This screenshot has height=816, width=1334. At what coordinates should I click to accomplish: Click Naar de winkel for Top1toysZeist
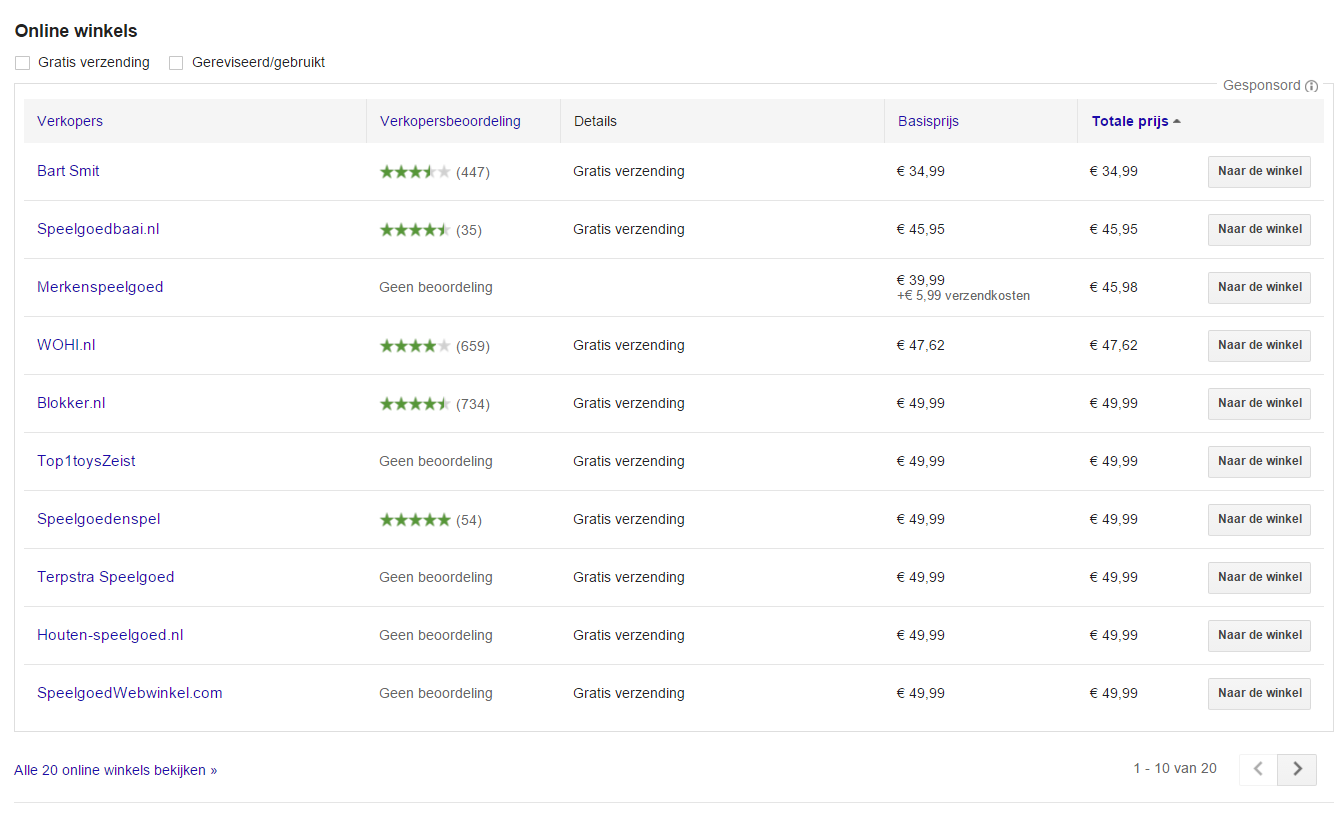coord(1259,461)
